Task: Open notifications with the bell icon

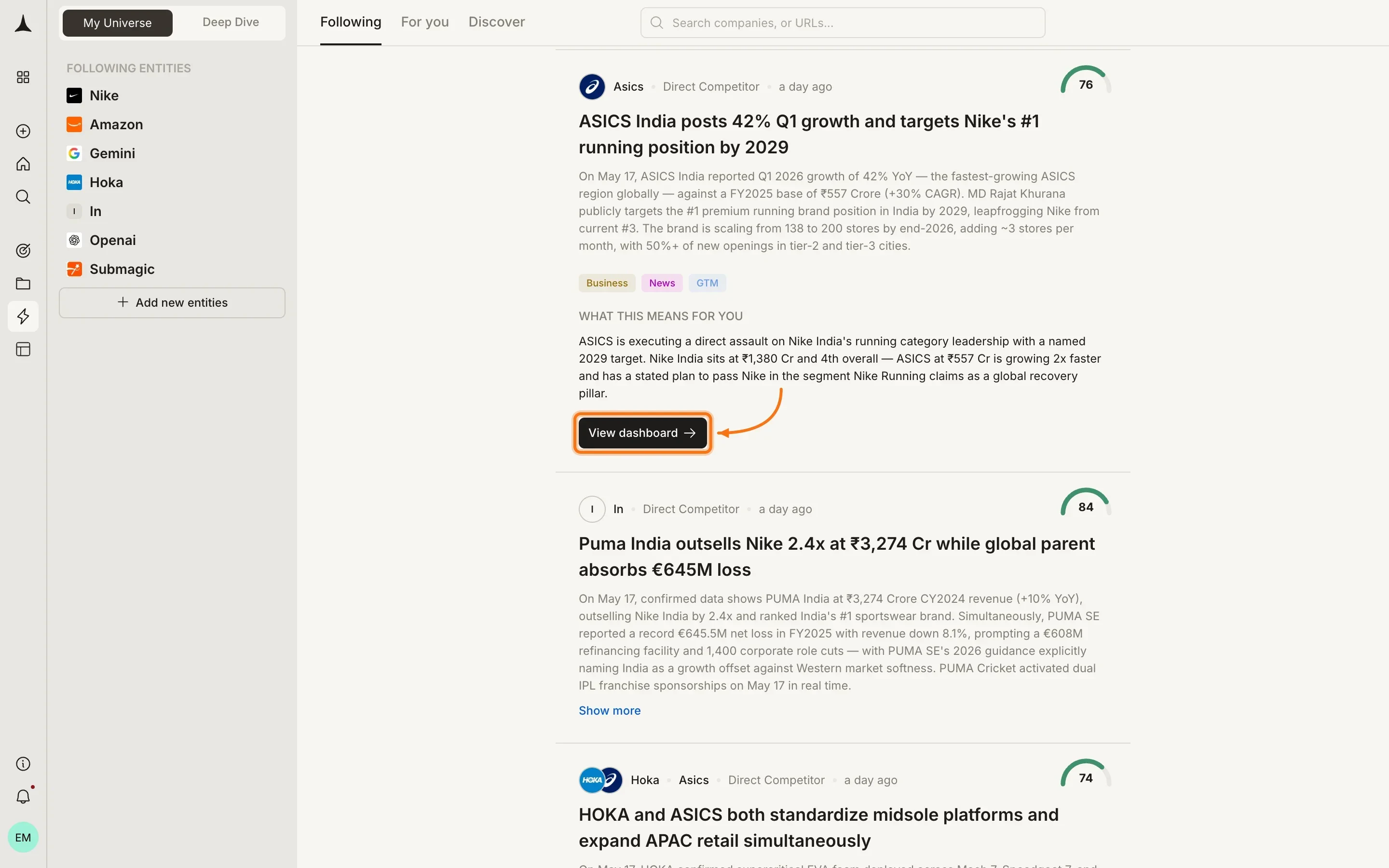Action: [x=23, y=797]
